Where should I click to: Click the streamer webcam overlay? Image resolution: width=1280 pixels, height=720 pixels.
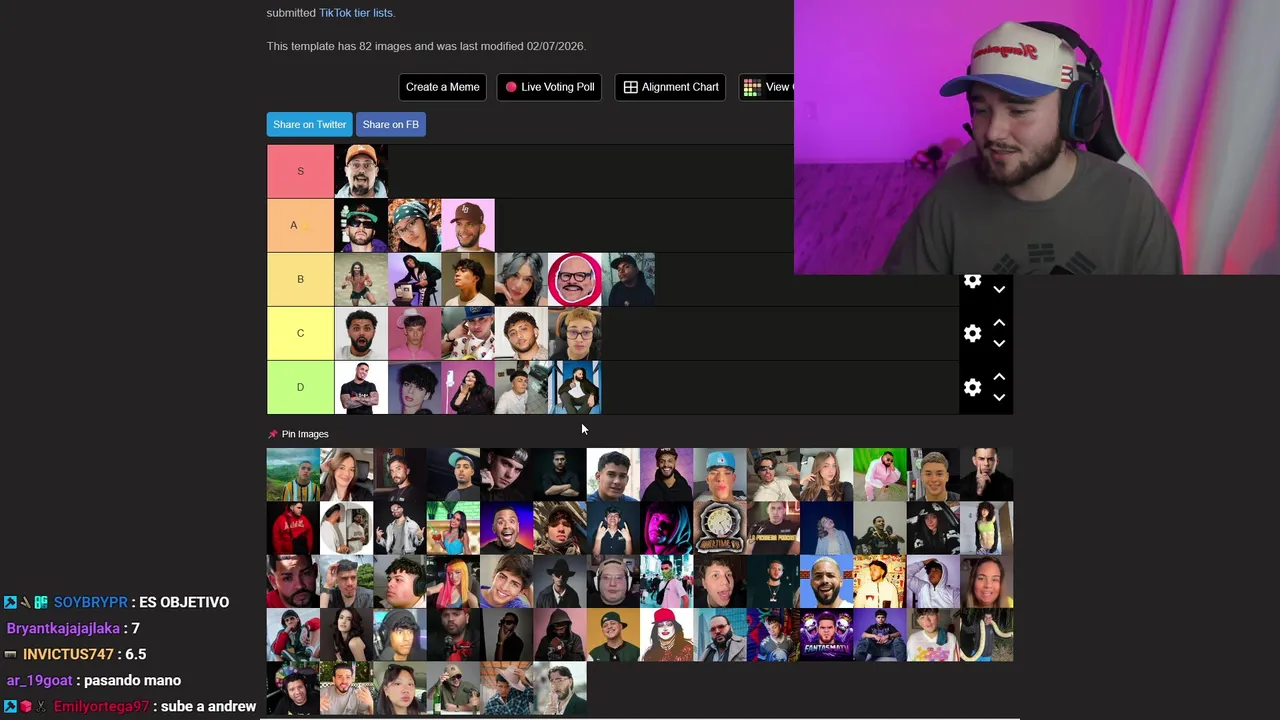pos(1037,137)
